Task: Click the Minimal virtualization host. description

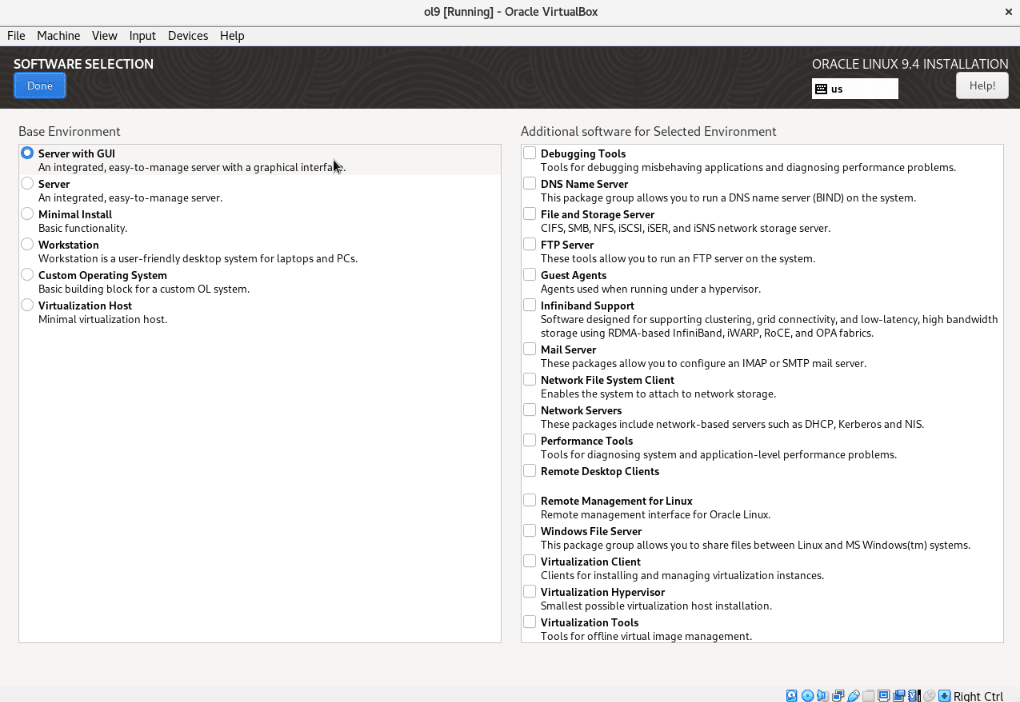Action: tap(103, 319)
